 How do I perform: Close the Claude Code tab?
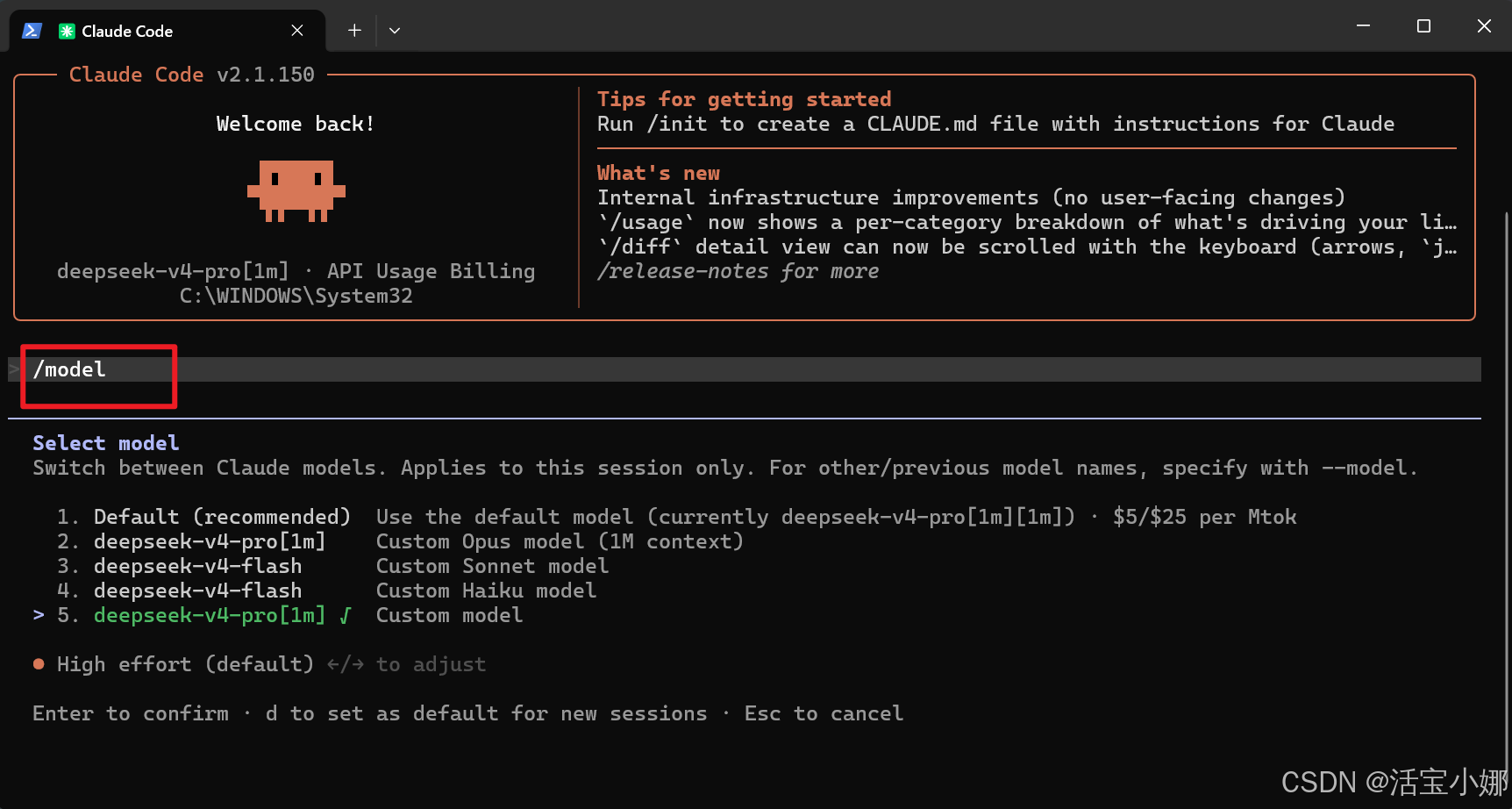297,31
